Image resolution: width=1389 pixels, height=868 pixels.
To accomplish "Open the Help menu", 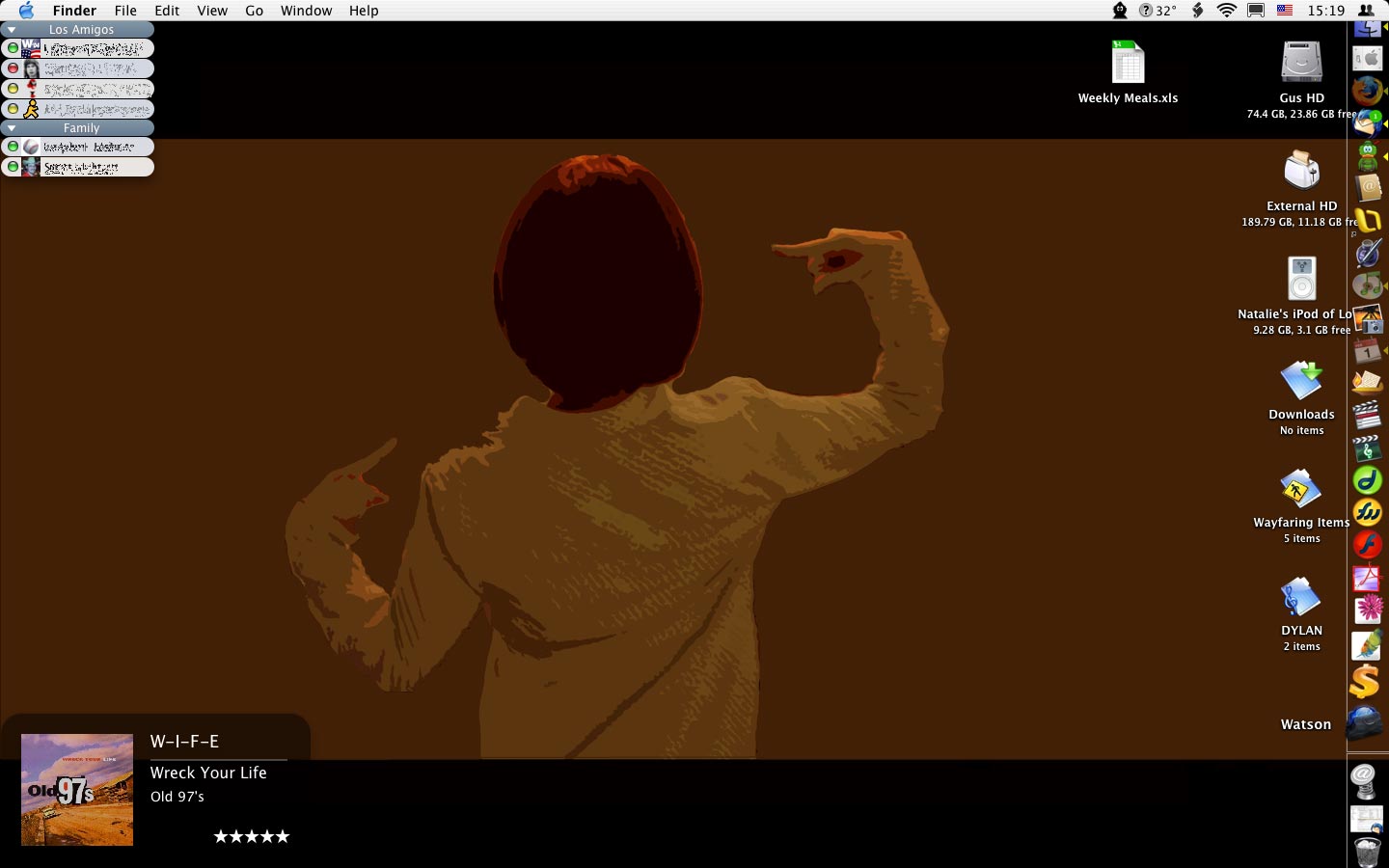I will pos(364,11).
